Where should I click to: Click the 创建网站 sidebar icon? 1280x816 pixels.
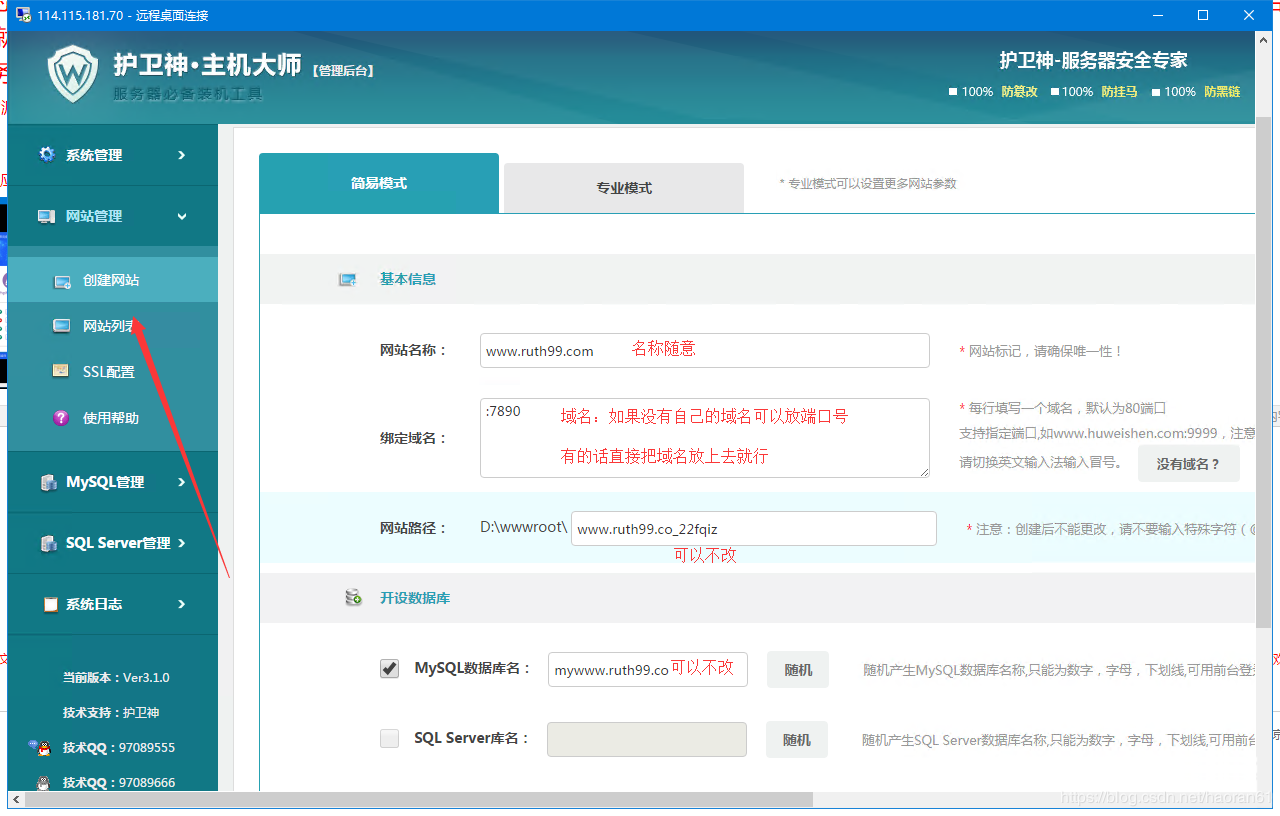62,281
